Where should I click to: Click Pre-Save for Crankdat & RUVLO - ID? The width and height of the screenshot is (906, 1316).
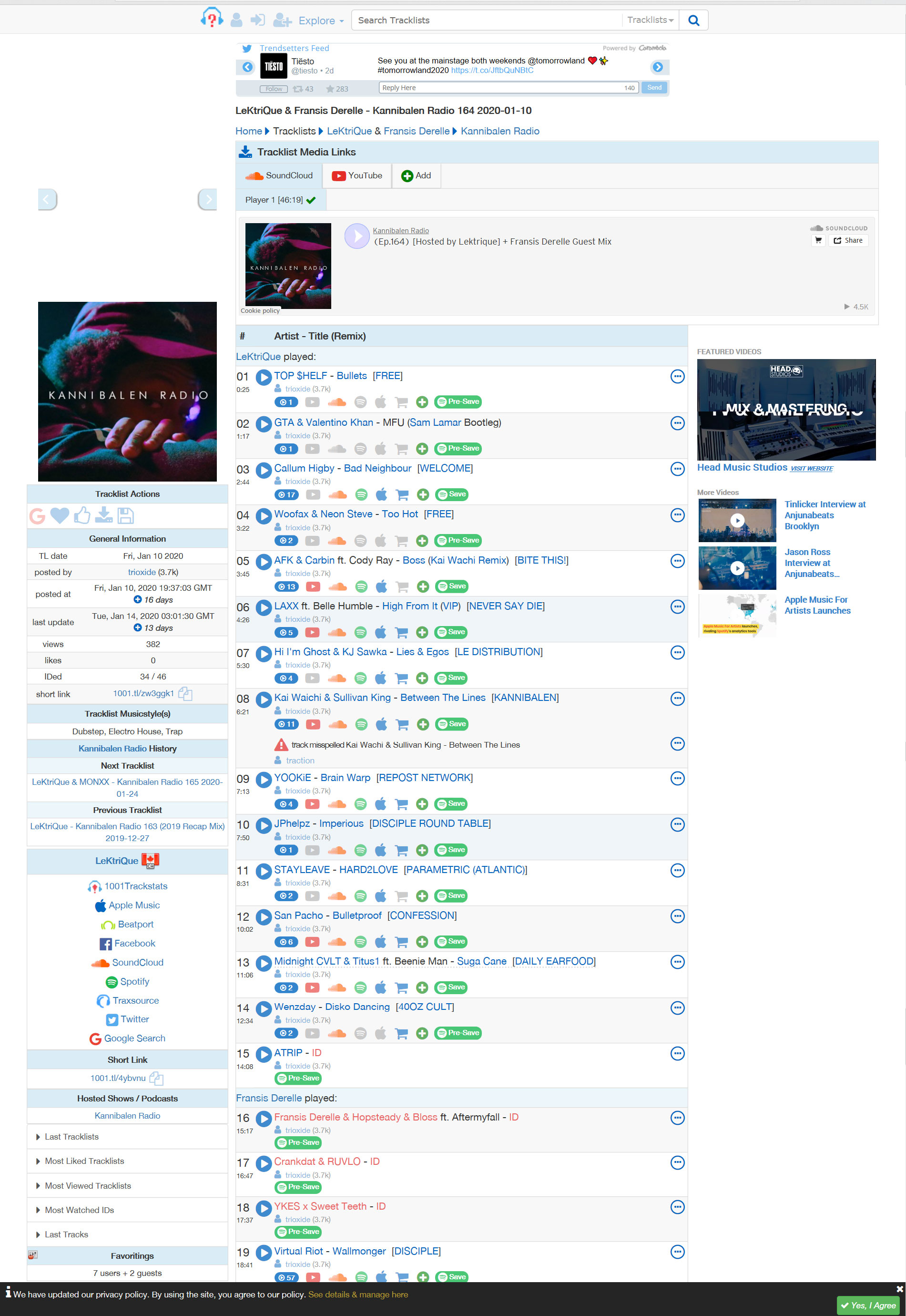[298, 1187]
